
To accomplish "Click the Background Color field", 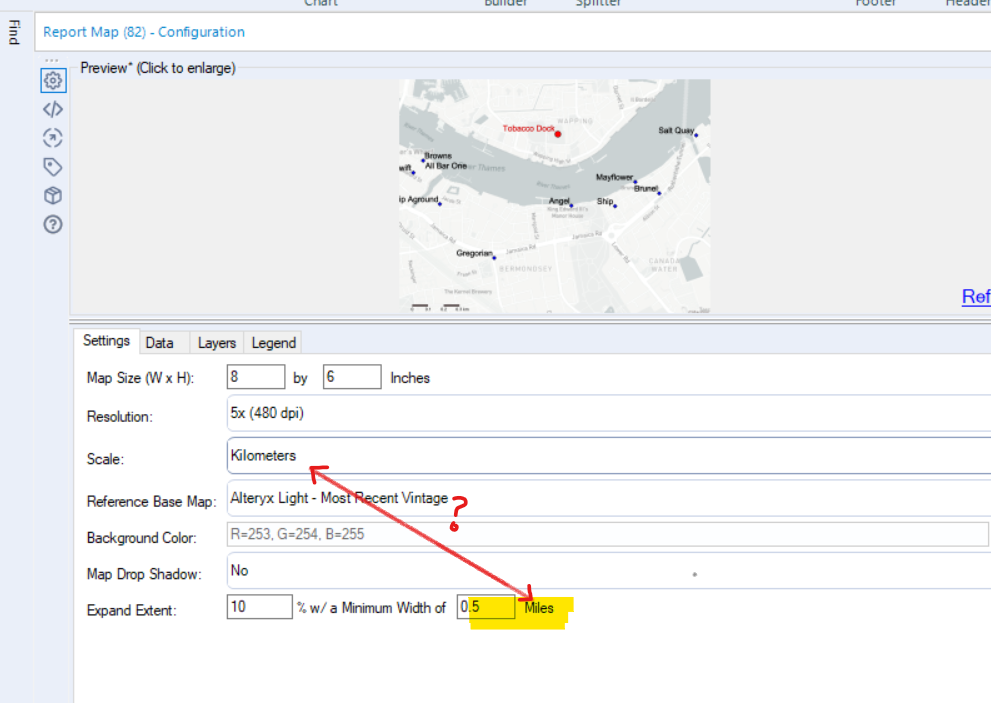I will pos(607,534).
